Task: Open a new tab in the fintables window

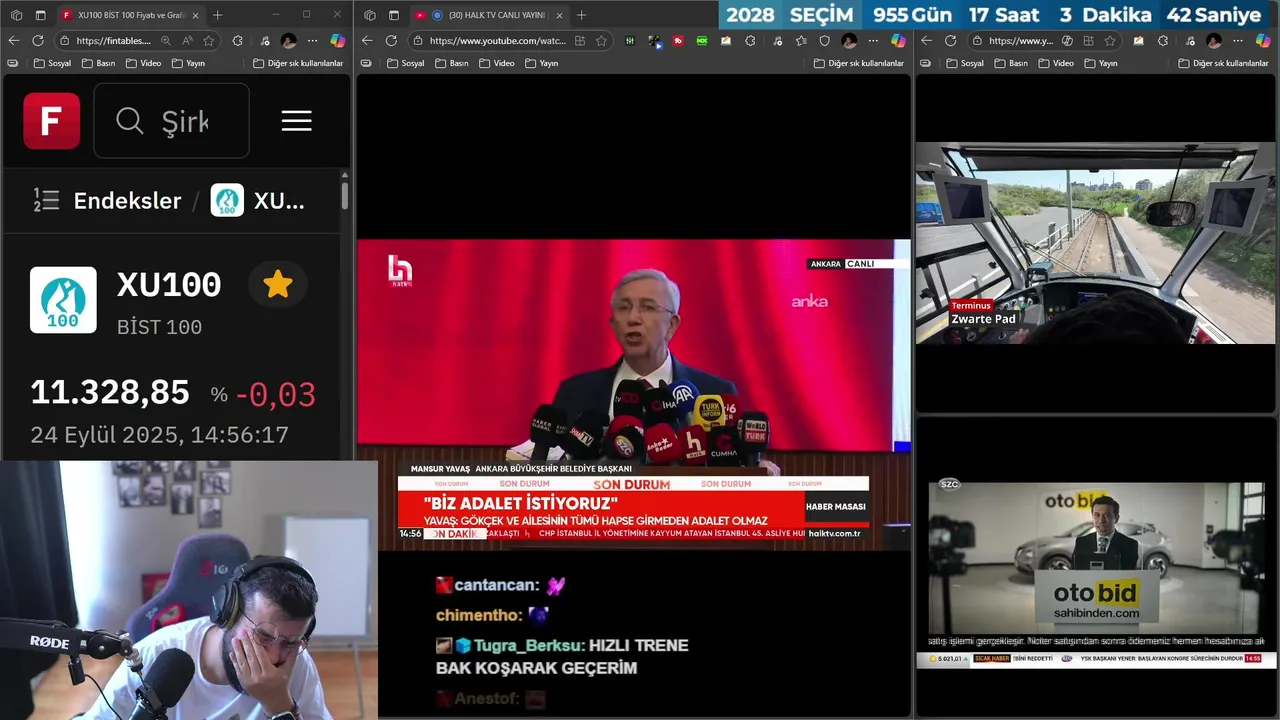Action: [x=217, y=15]
